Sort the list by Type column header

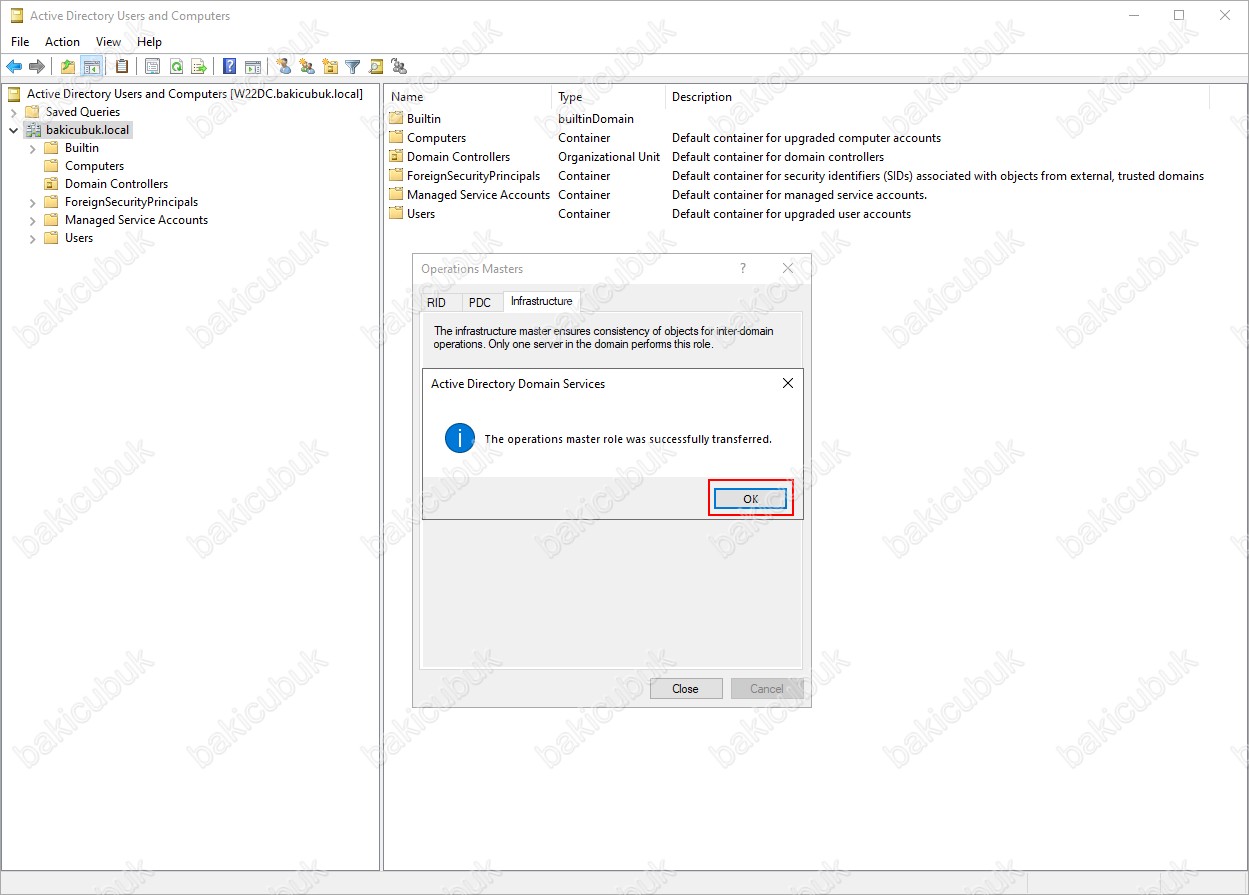tap(608, 97)
